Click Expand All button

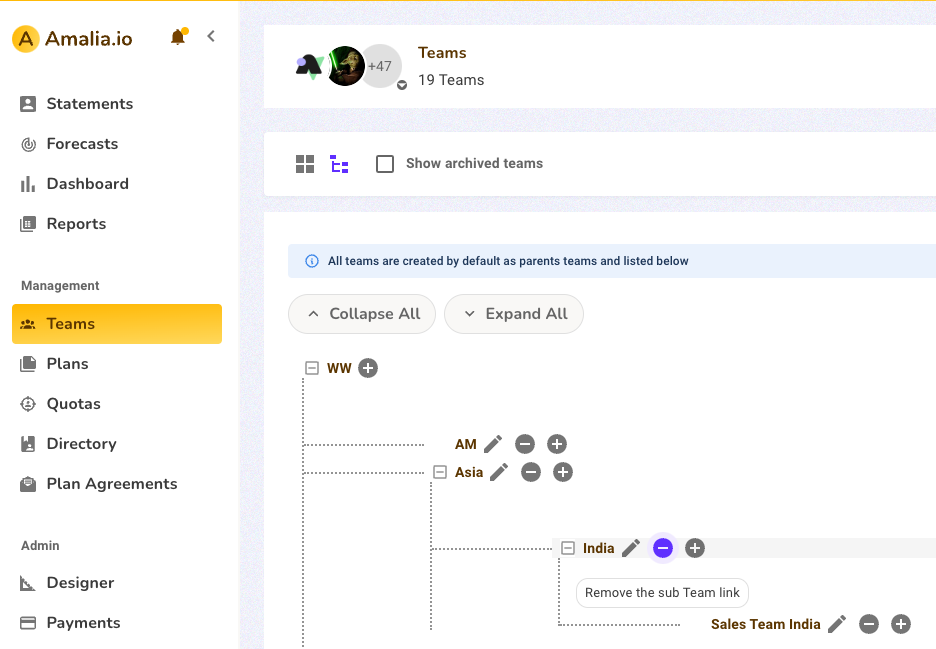point(514,314)
